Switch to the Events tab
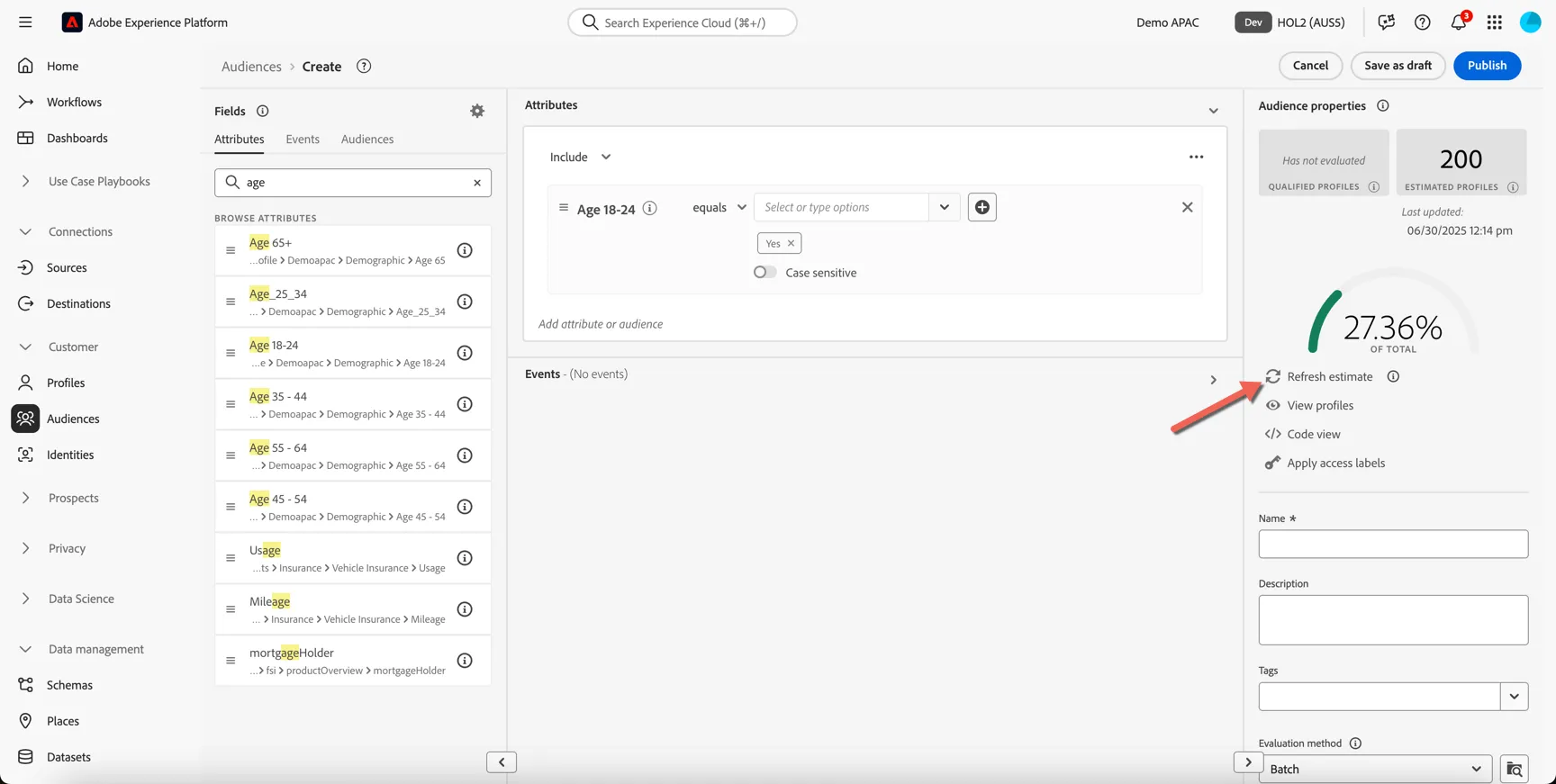The image size is (1556, 784). (x=303, y=139)
